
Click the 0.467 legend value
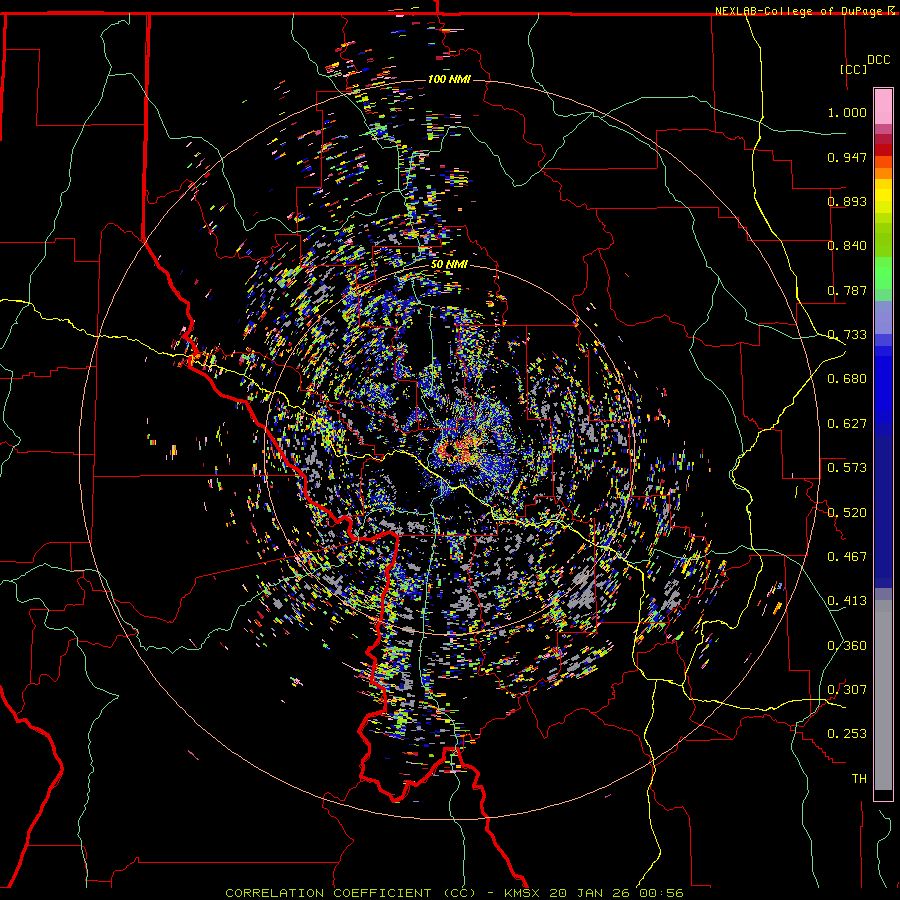tap(847, 557)
